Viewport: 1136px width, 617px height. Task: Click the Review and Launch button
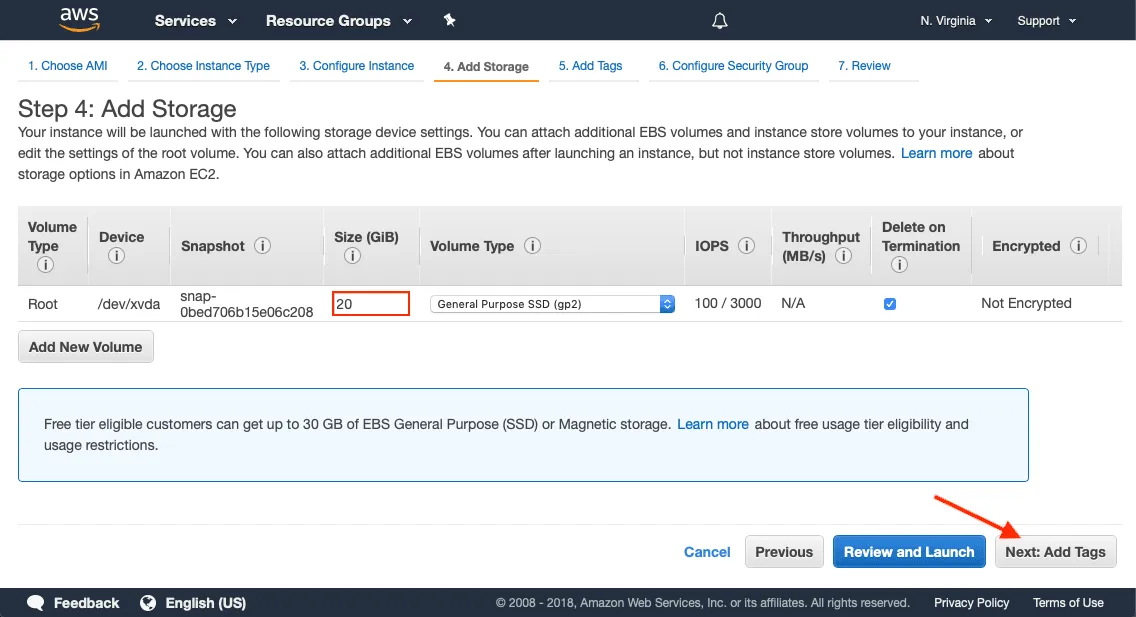[909, 551]
